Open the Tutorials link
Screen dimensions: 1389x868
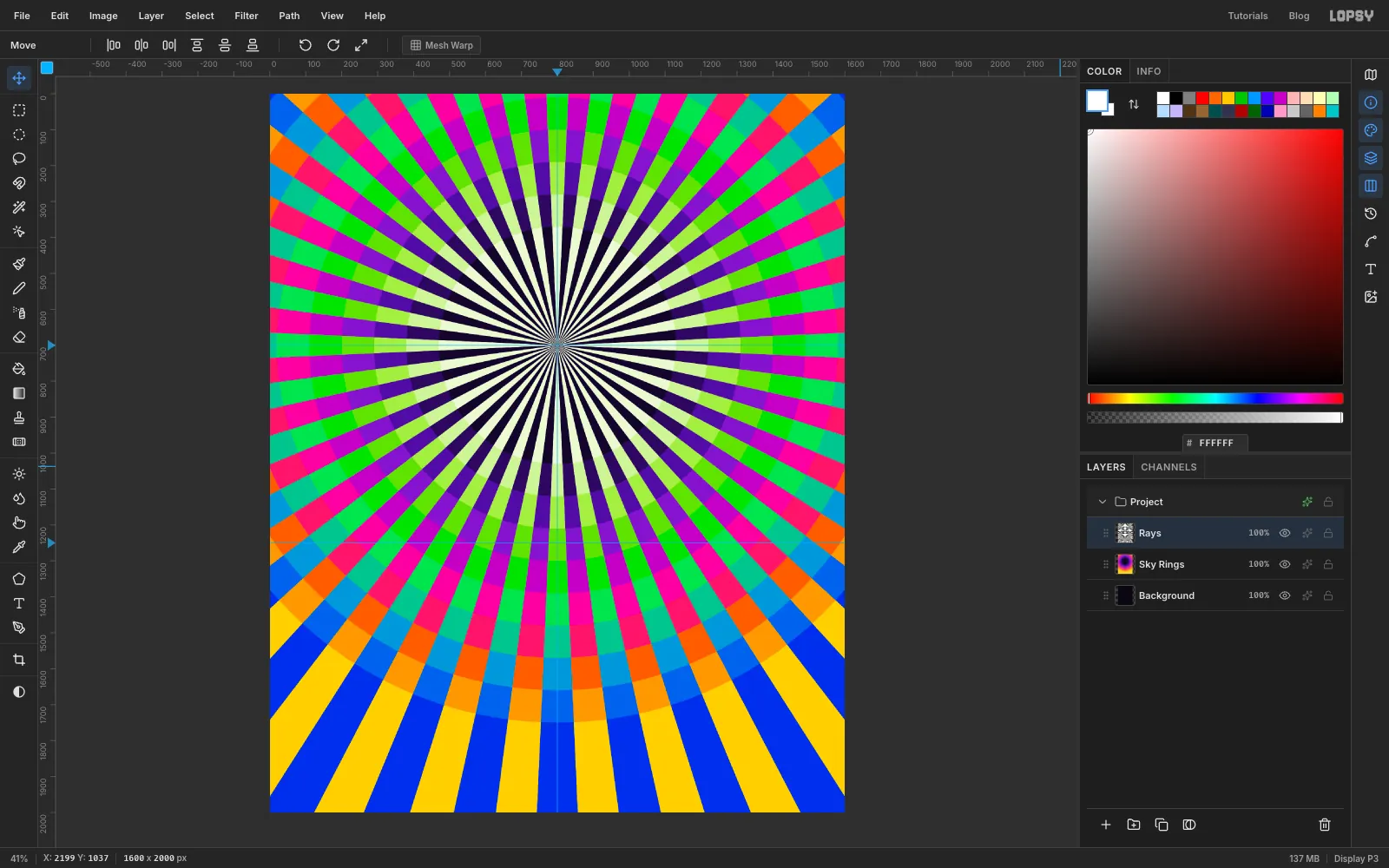[1247, 16]
